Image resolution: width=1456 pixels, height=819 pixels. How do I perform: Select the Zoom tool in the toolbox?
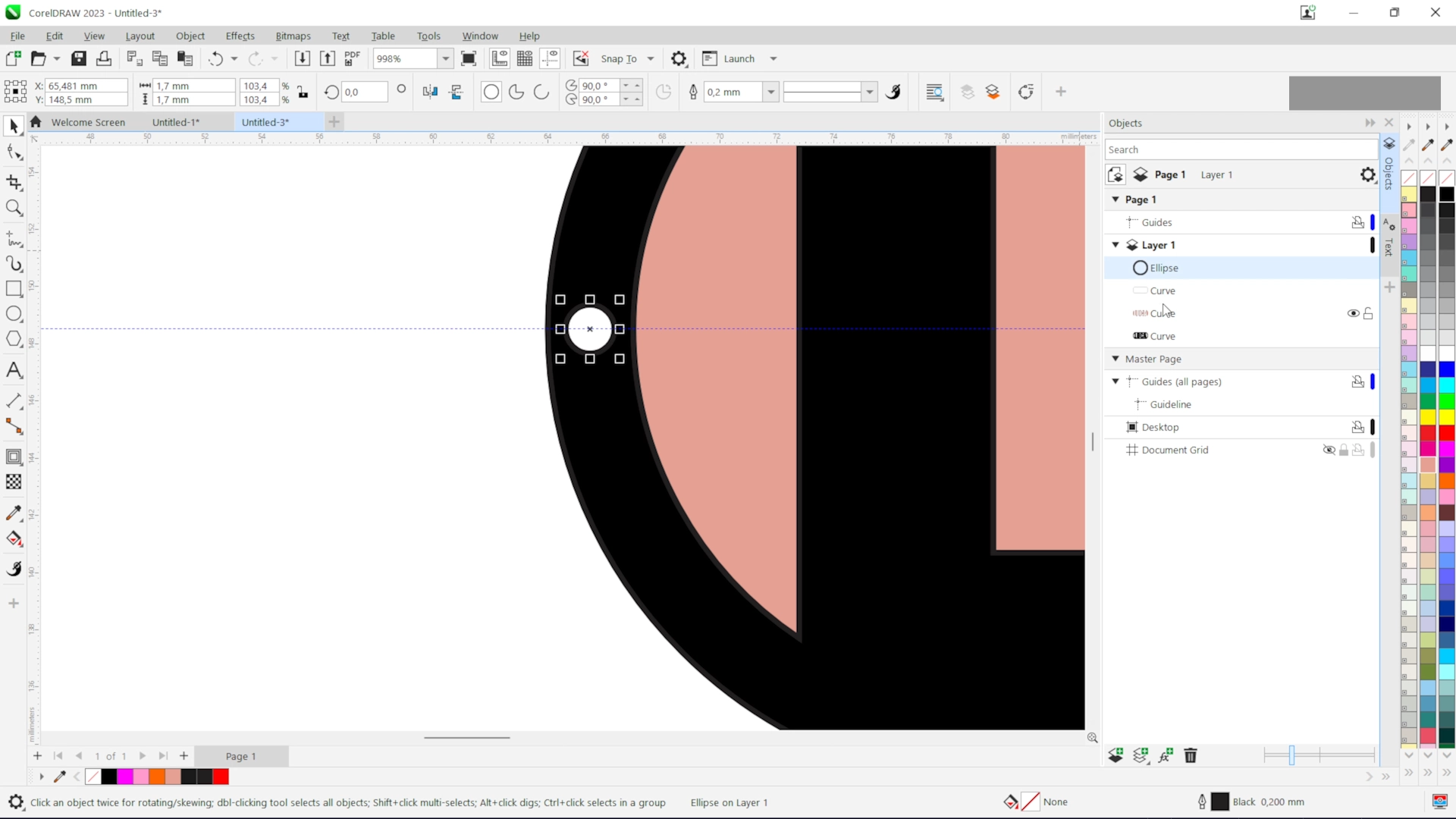click(x=14, y=208)
